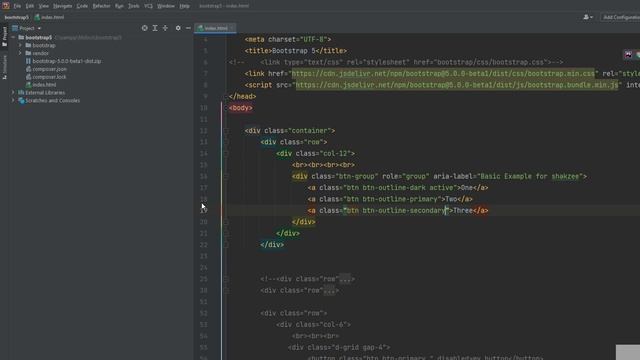Click Add Configuration button
Image resolution: width=640 pixels, height=360 pixels.
(x=621, y=17)
